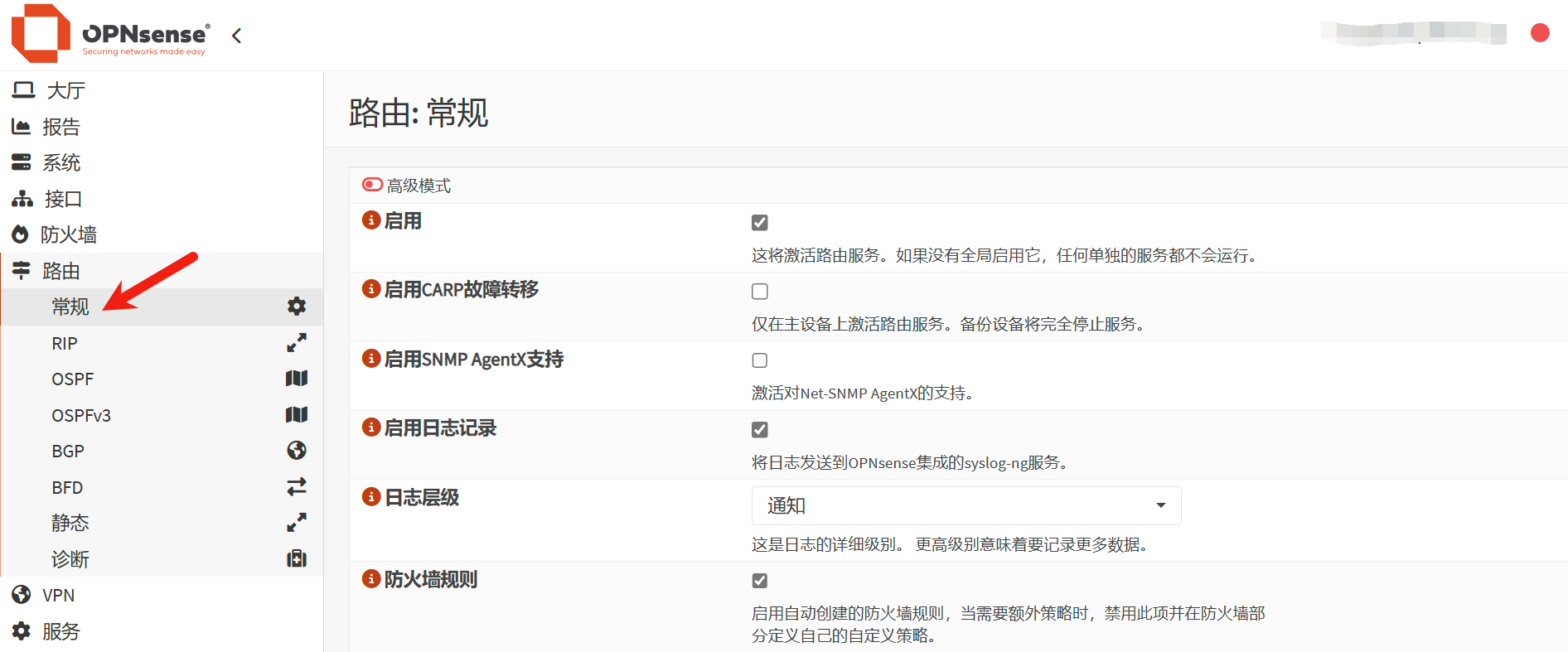Screen dimensions: 1568x652
Task: Click the medkit icon beside 诊断
Action: pos(296,559)
